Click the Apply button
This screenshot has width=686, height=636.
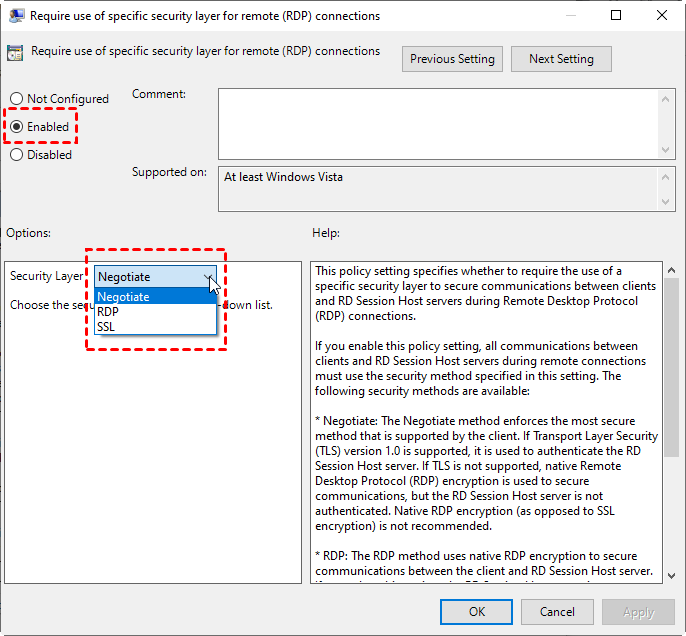click(638, 612)
